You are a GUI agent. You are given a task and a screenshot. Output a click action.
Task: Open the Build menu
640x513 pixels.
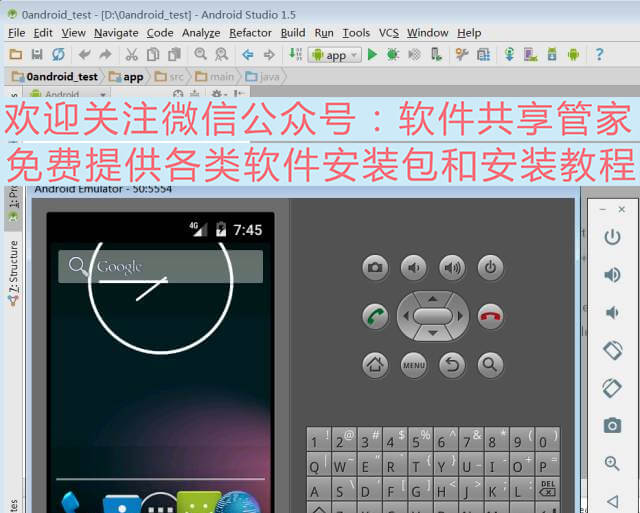(x=293, y=33)
